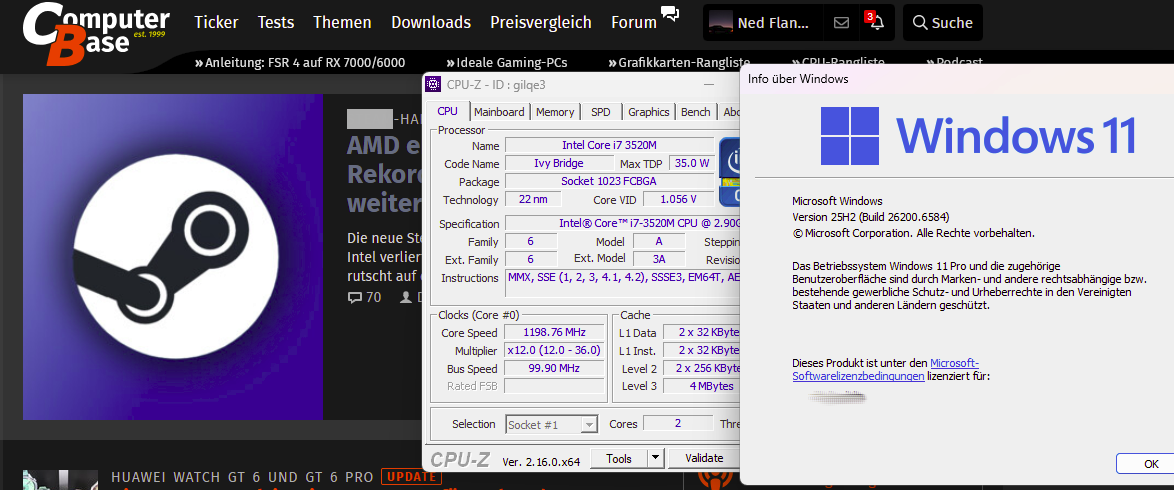
Task: Expand the Tools dropdown arrow in CPU-Z
Action: 655,458
